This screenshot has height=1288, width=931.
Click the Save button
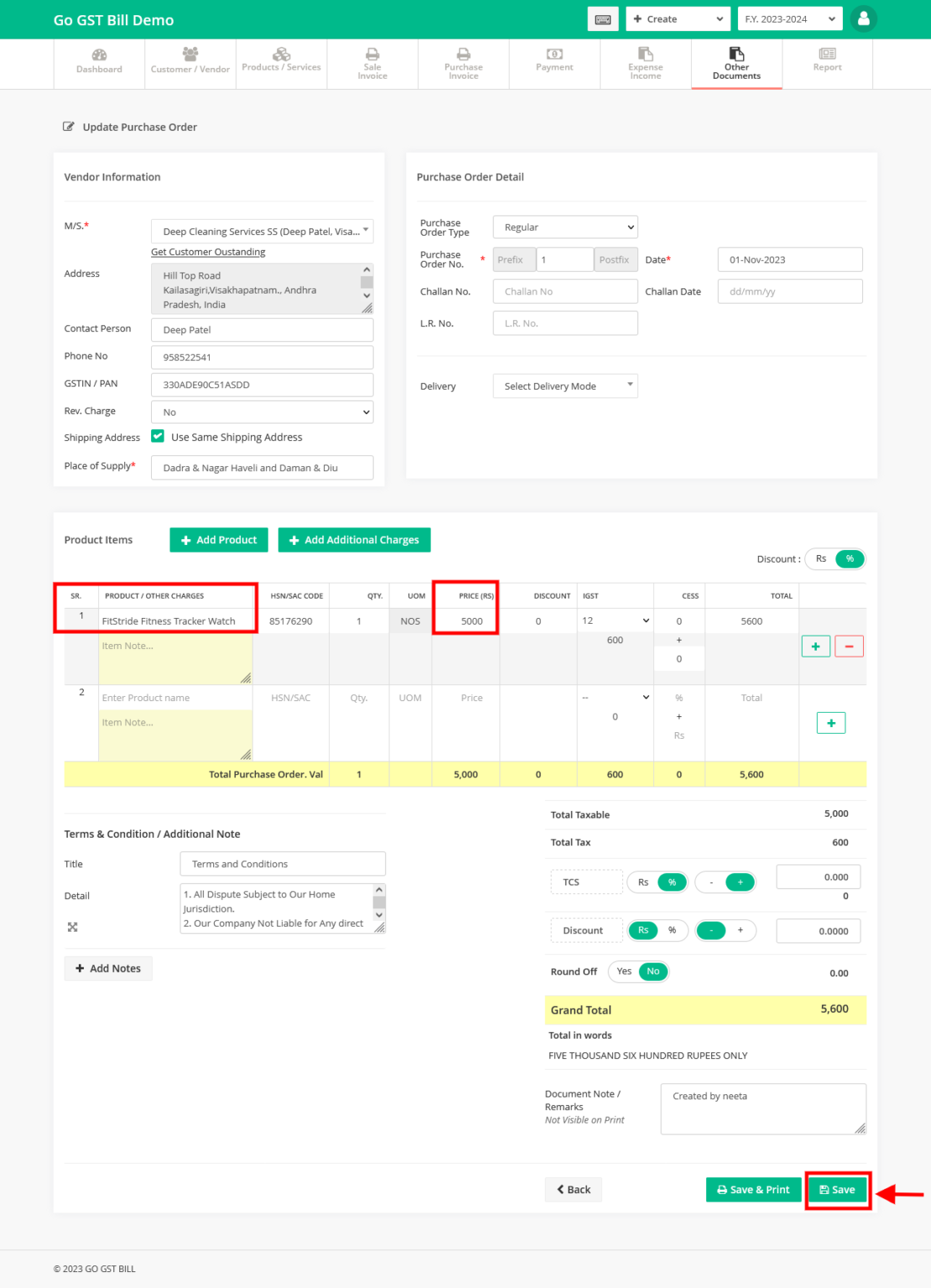(x=837, y=1189)
